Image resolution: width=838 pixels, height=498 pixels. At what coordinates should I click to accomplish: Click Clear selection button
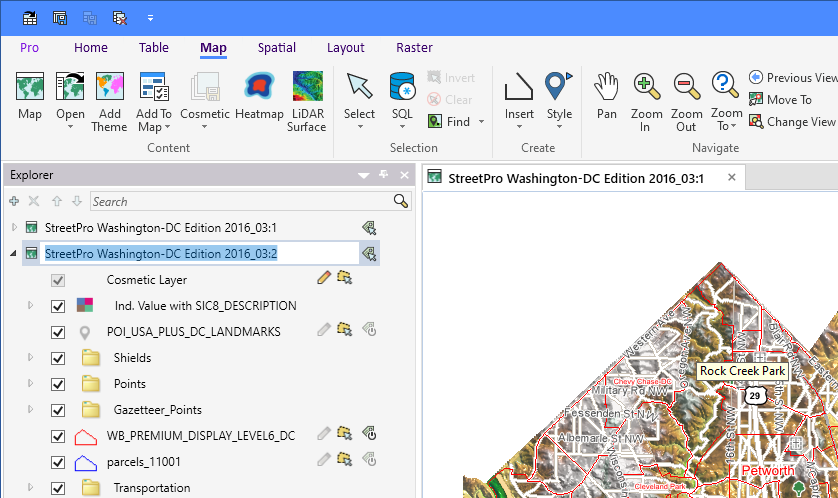[x=450, y=99]
